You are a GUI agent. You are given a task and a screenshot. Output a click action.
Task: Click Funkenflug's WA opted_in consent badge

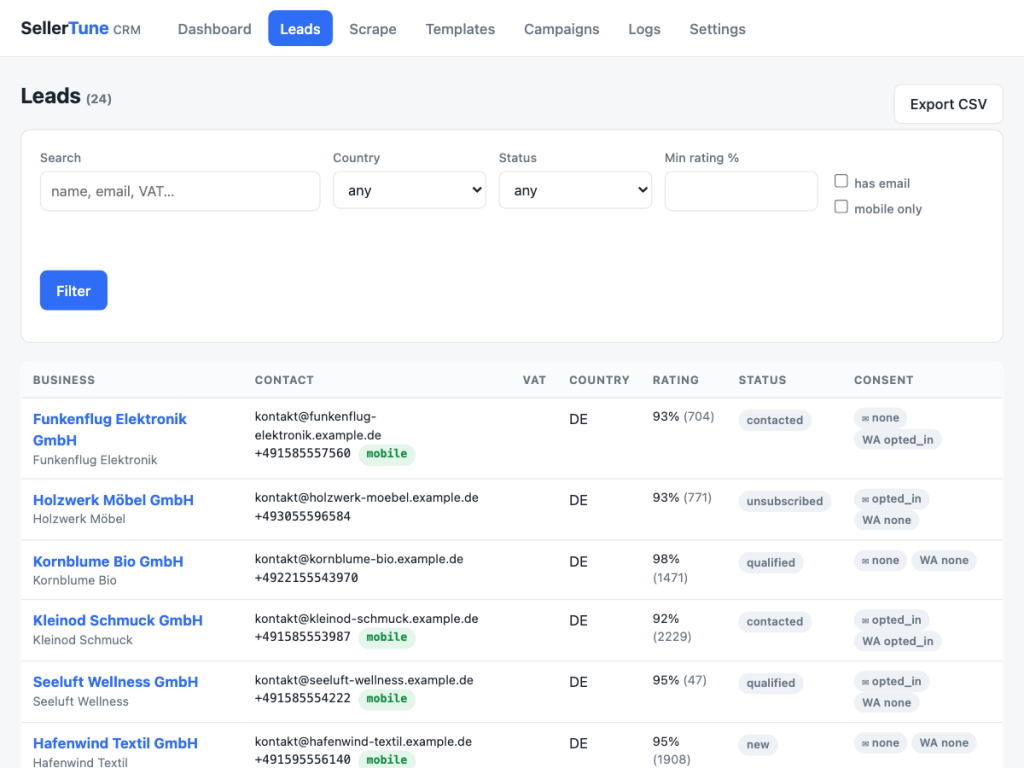pos(897,440)
